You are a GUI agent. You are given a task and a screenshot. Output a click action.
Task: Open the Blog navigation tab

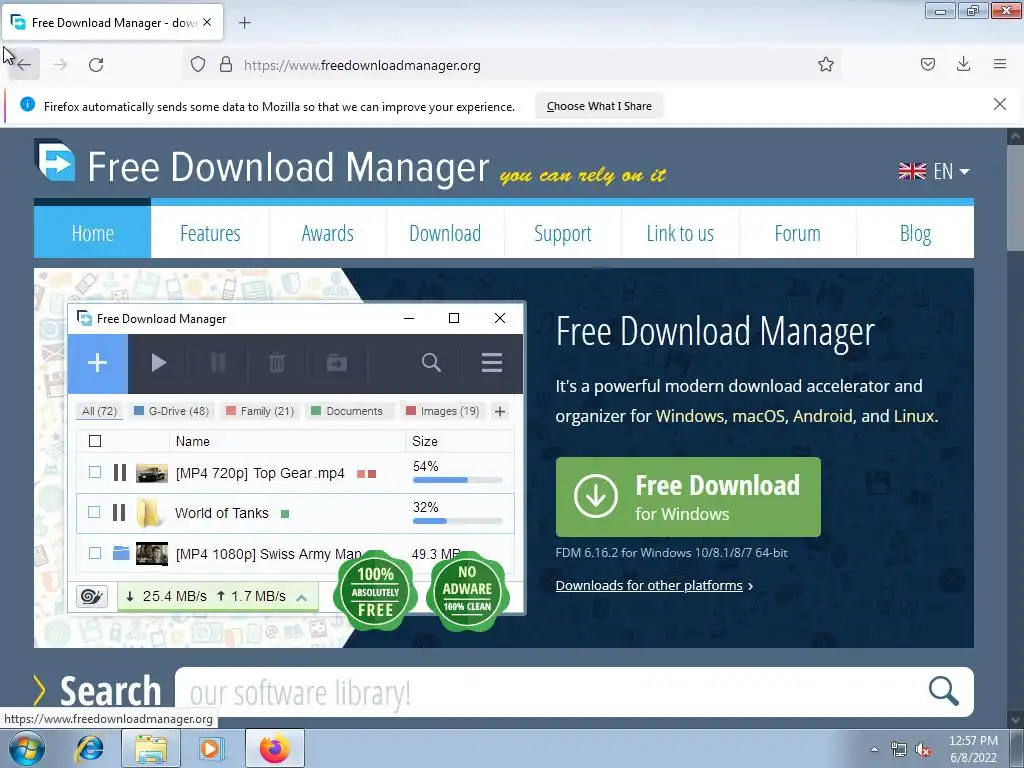(x=916, y=232)
